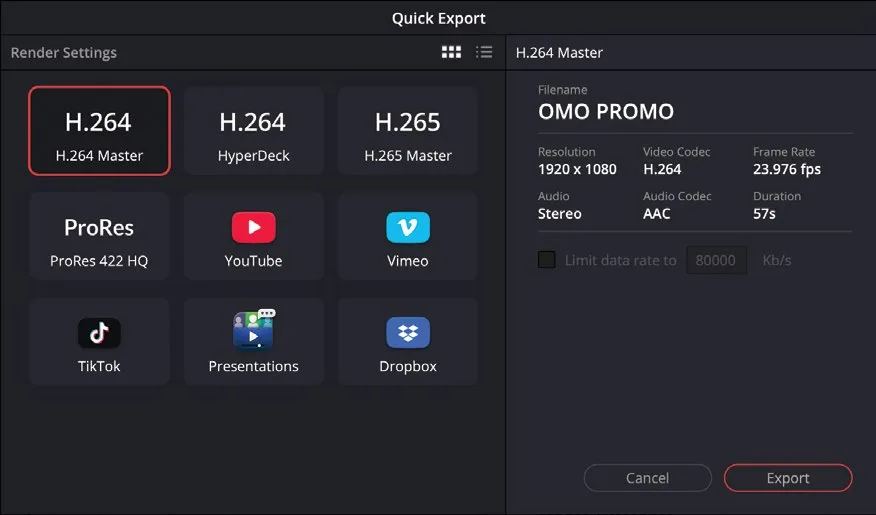Switch to list view of presets
The height and width of the screenshot is (515, 876).
[484, 53]
